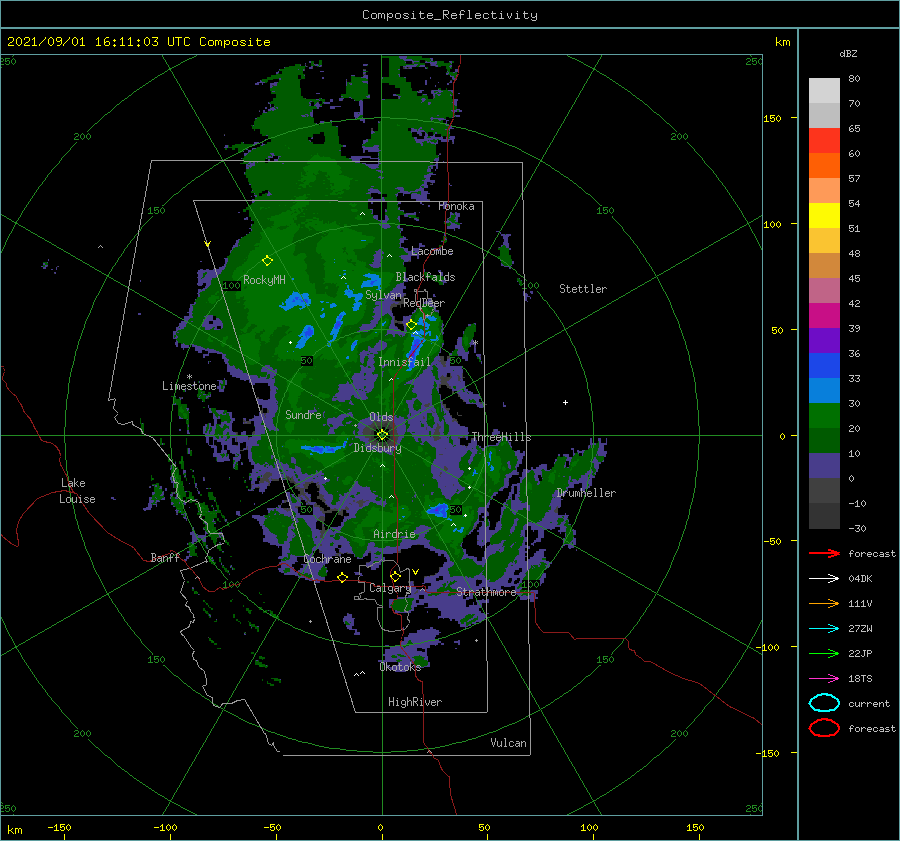Screen dimensions: 900x841
Task: Click the orange 111V arrow in legend
Action: 824,603
